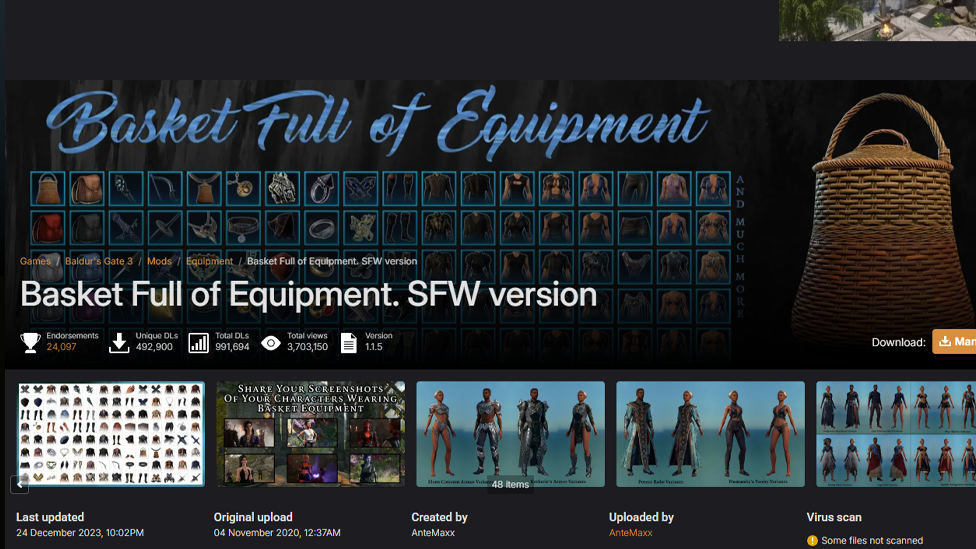Screen dimensions: 976x549
Task: Open the equipment icons grid thumbnail
Action: point(111,434)
